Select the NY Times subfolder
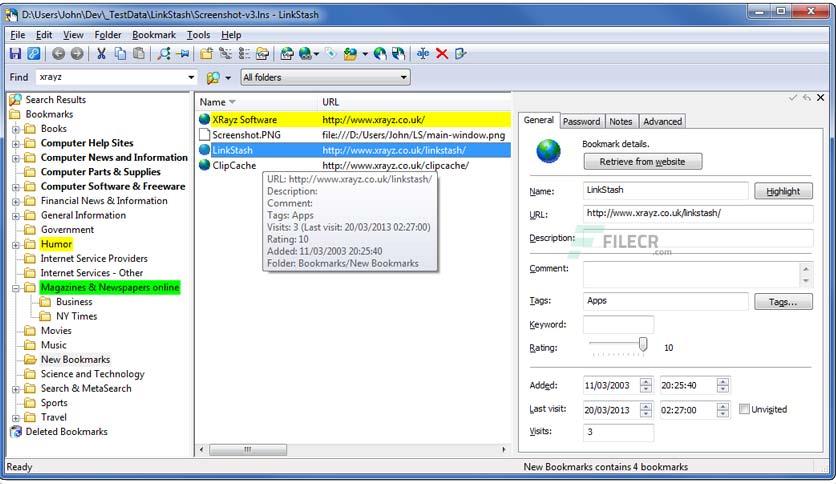836x484 pixels. tap(76, 316)
